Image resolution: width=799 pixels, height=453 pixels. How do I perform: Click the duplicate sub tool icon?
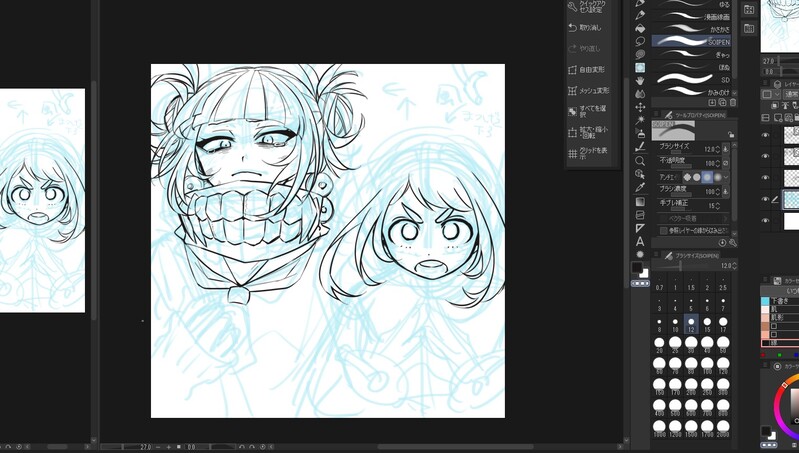(x=723, y=102)
